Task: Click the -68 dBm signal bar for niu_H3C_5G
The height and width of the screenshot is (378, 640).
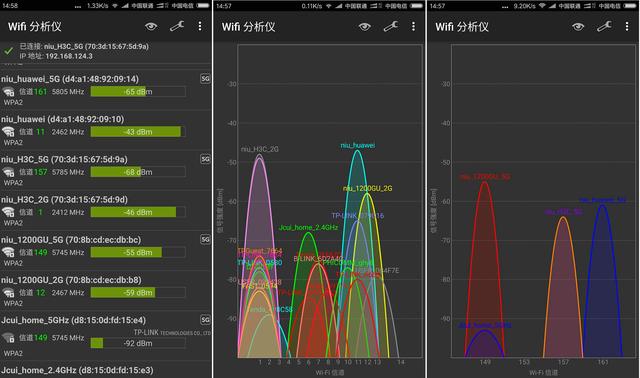Action: click(x=138, y=172)
